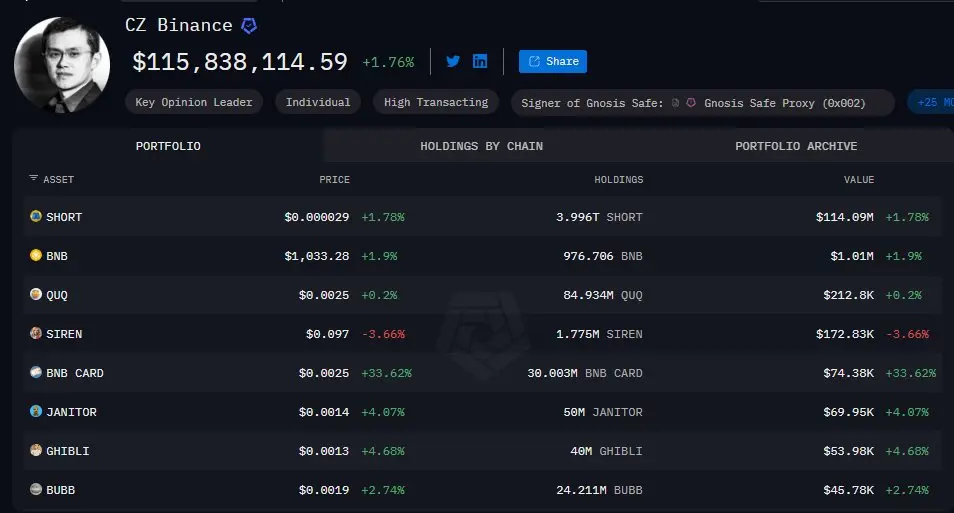Click the BUBB token icon
The height and width of the screenshot is (513, 954).
coord(36,489)
